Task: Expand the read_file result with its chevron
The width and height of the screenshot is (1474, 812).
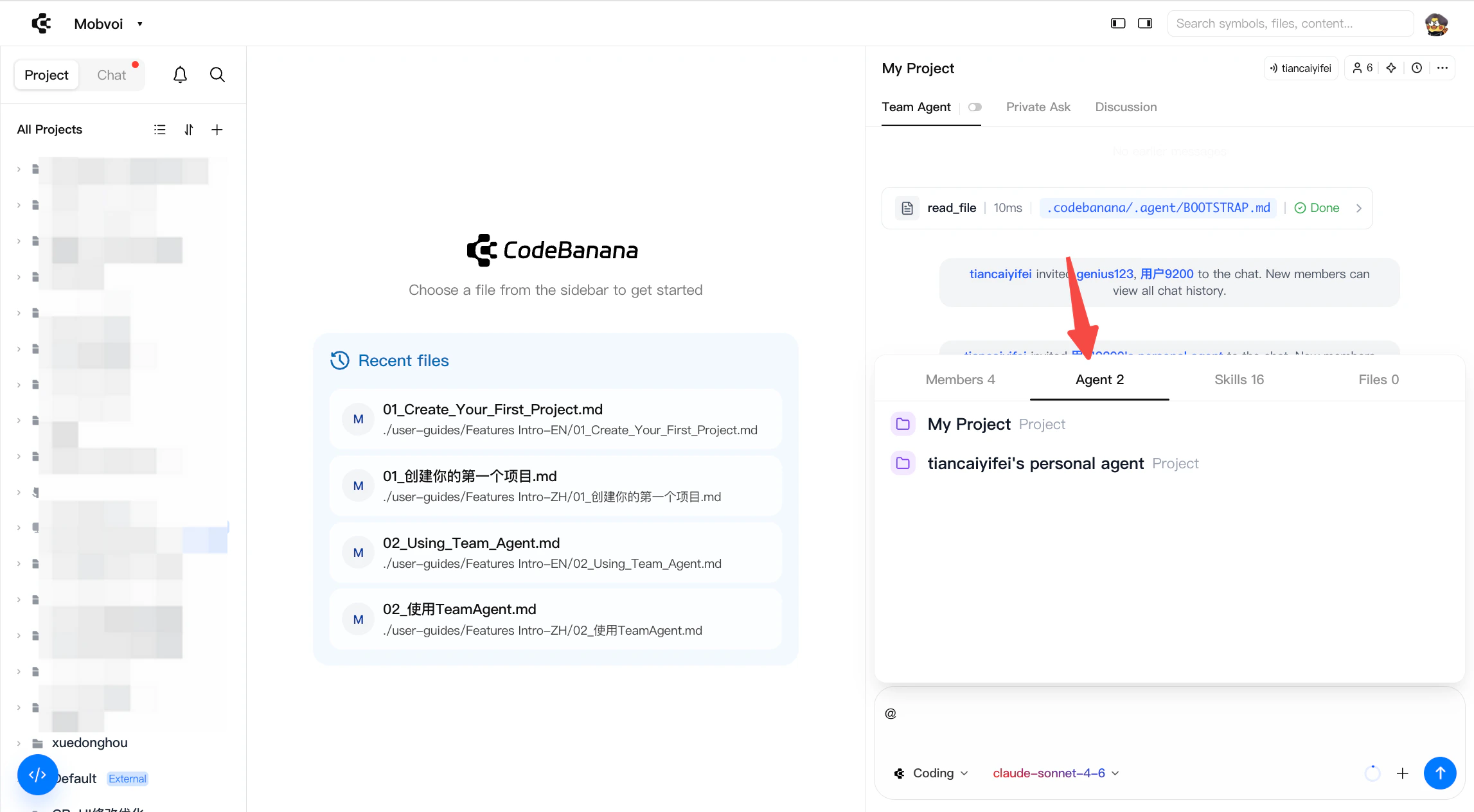Action: click(1359, 208)
